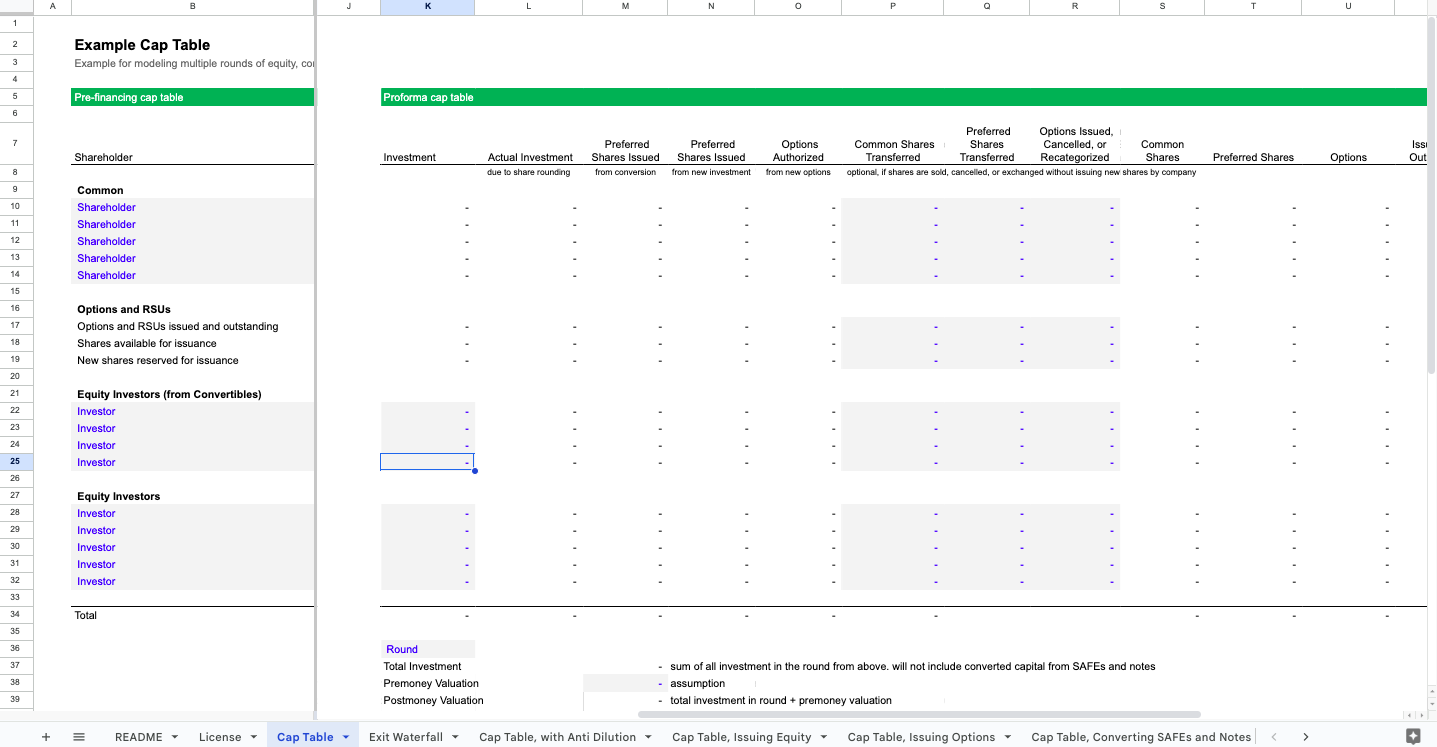Select column B header

193,7
